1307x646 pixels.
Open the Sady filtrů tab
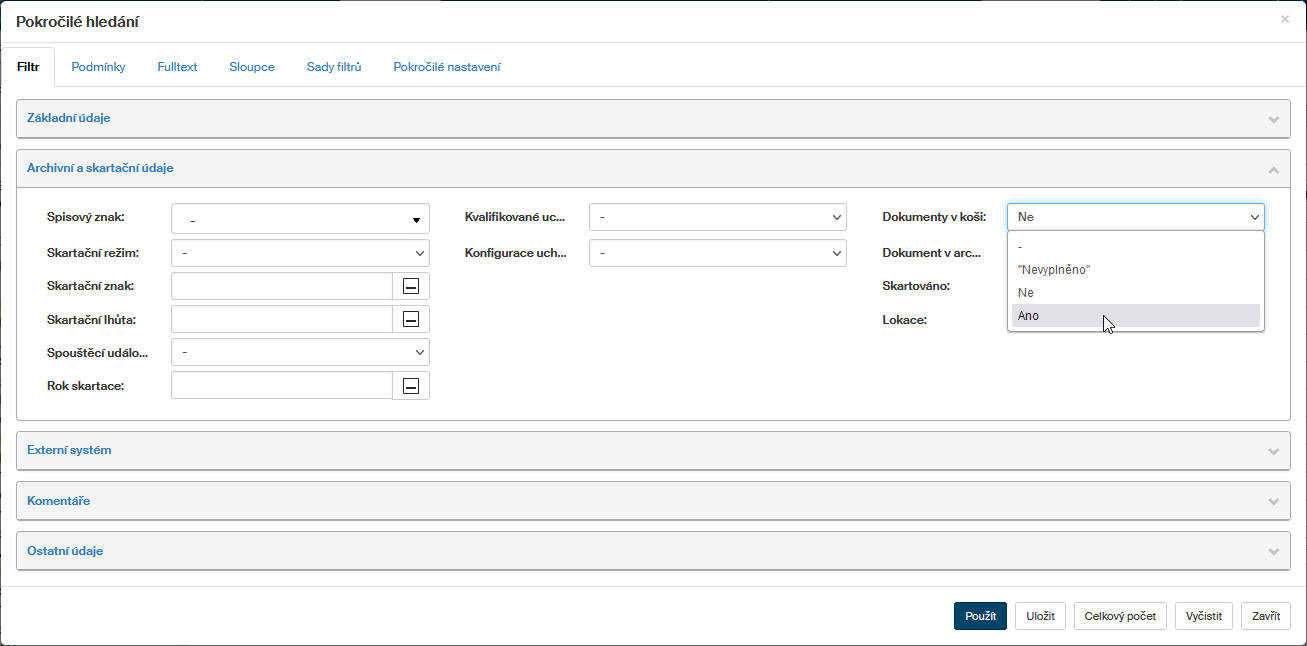tap(333, 67)
